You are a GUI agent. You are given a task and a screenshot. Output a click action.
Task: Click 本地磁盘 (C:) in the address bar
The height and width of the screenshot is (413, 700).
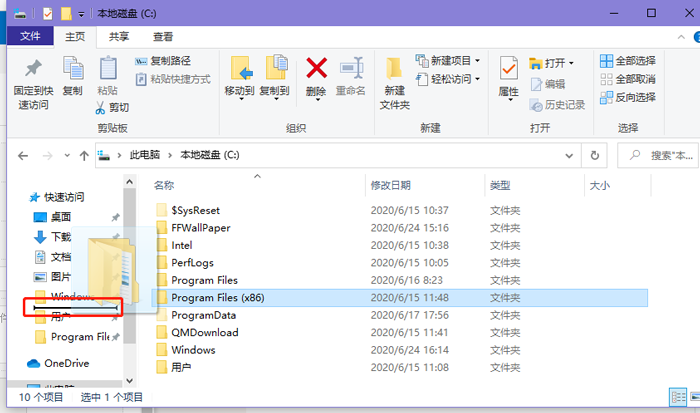point(210,155)
